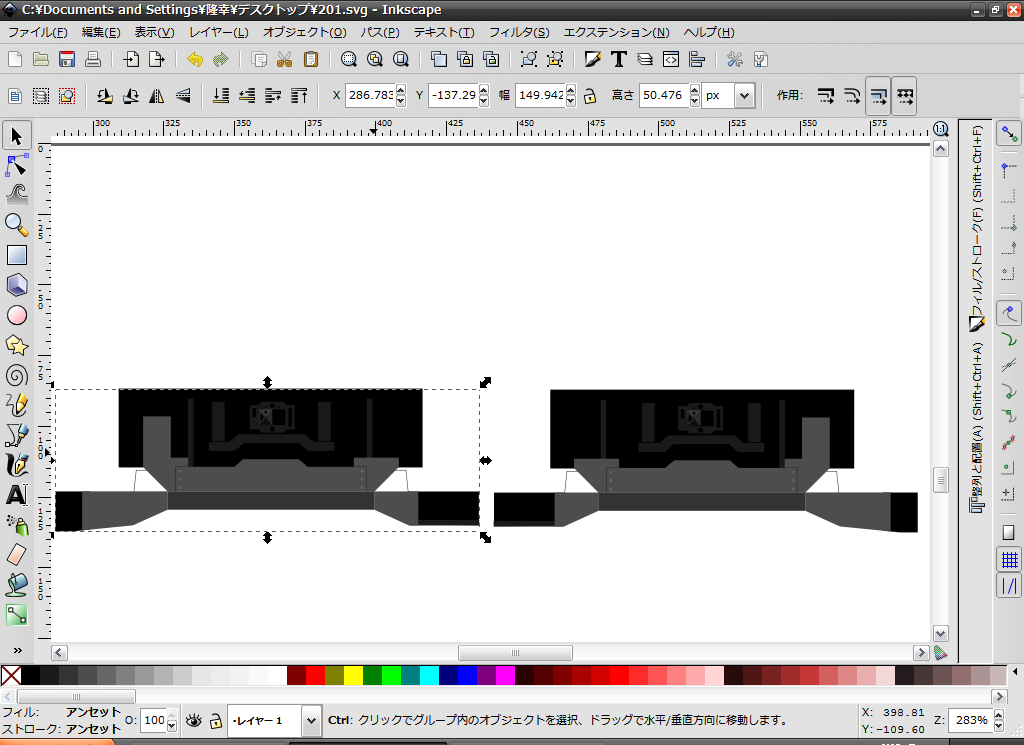Viewport: 1024px width, 745px height.
Task: Open the フィルタ(S) menu
Action: click(x=518, y=32)
